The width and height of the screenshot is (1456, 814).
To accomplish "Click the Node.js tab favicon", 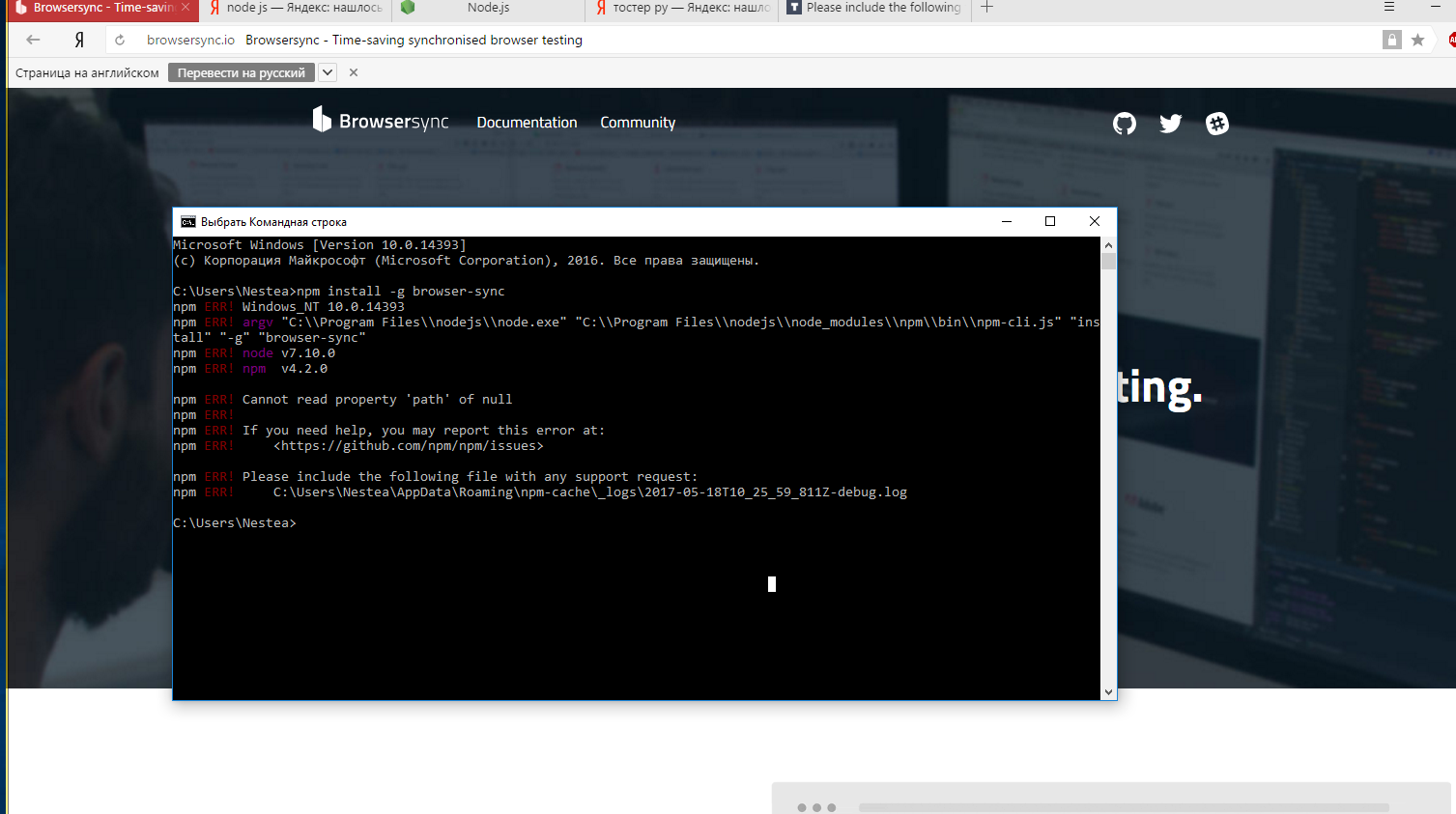I will pyautogui.click(x=408, y=7).
